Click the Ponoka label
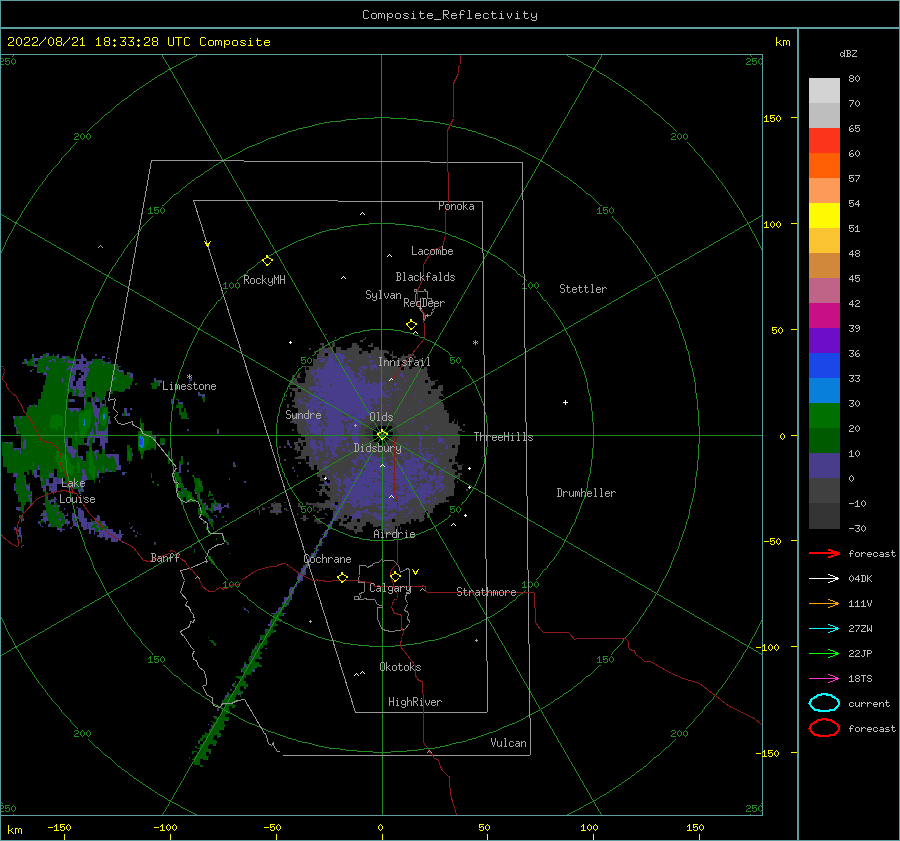 pos(456,206)
